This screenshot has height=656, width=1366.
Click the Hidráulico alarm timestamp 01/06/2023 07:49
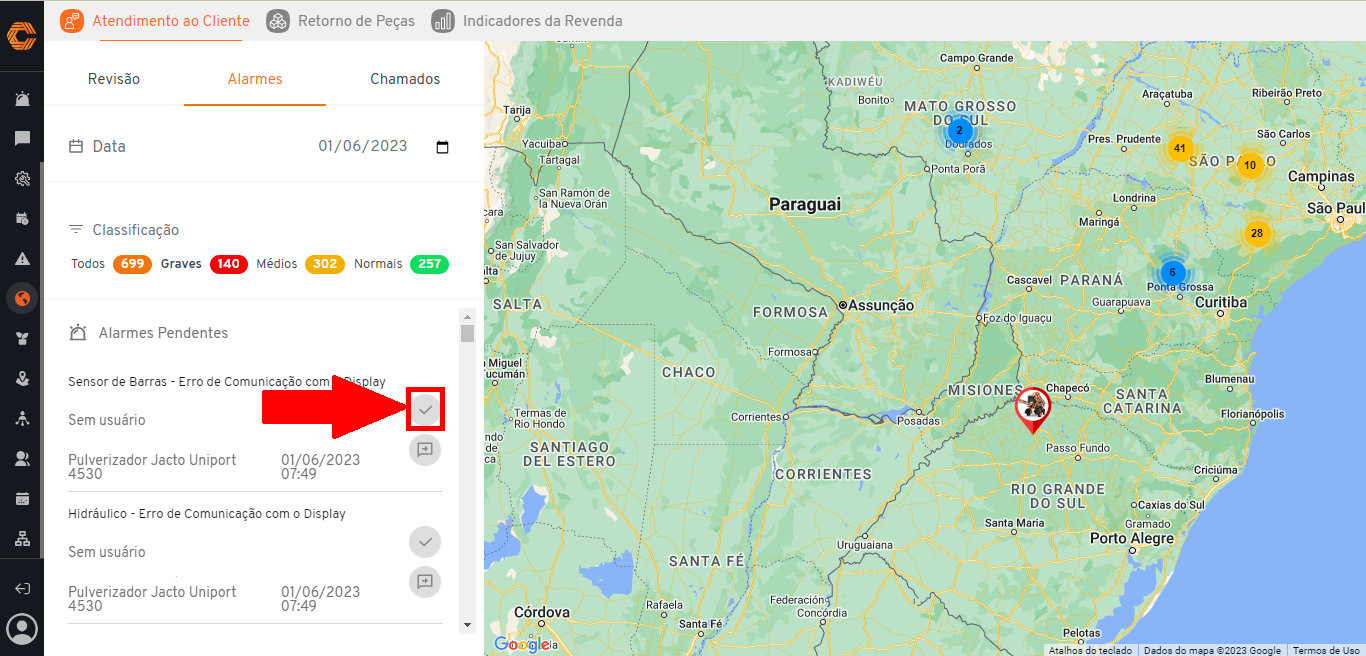point(321,599)
